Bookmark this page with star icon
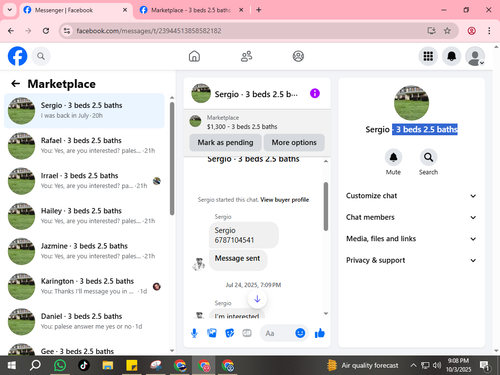Image resolution: width=500 pixels, height=375 pixels. click(x=447, y=31)
